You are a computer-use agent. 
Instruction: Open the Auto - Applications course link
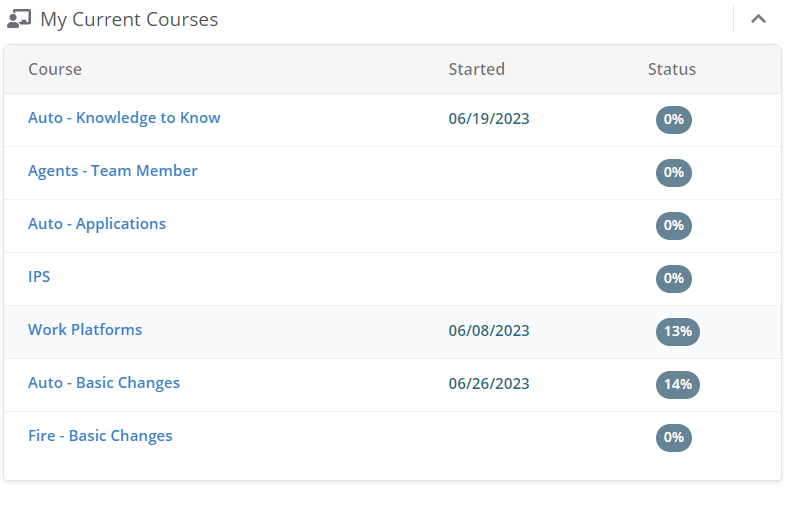coord(97,224)
